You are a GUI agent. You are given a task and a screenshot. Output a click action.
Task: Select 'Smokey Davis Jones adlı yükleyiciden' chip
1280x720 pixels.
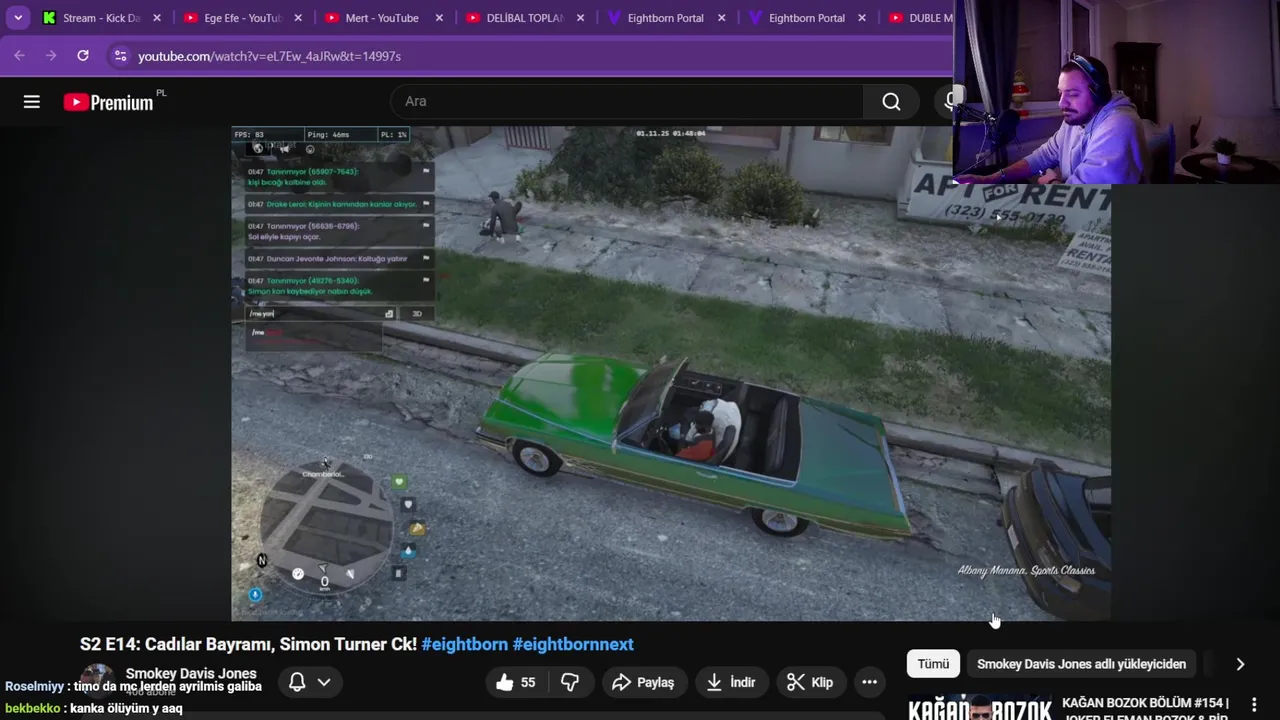click(x=1081, y=664)
